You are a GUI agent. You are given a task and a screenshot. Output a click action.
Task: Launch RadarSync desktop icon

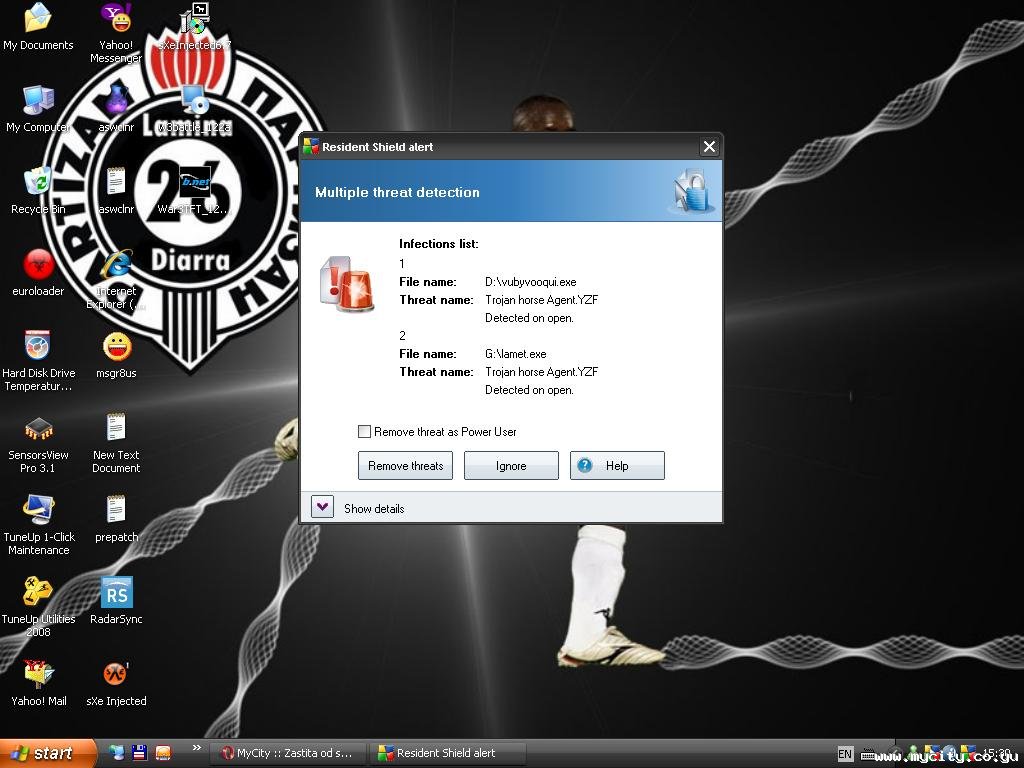click(116, 601)
